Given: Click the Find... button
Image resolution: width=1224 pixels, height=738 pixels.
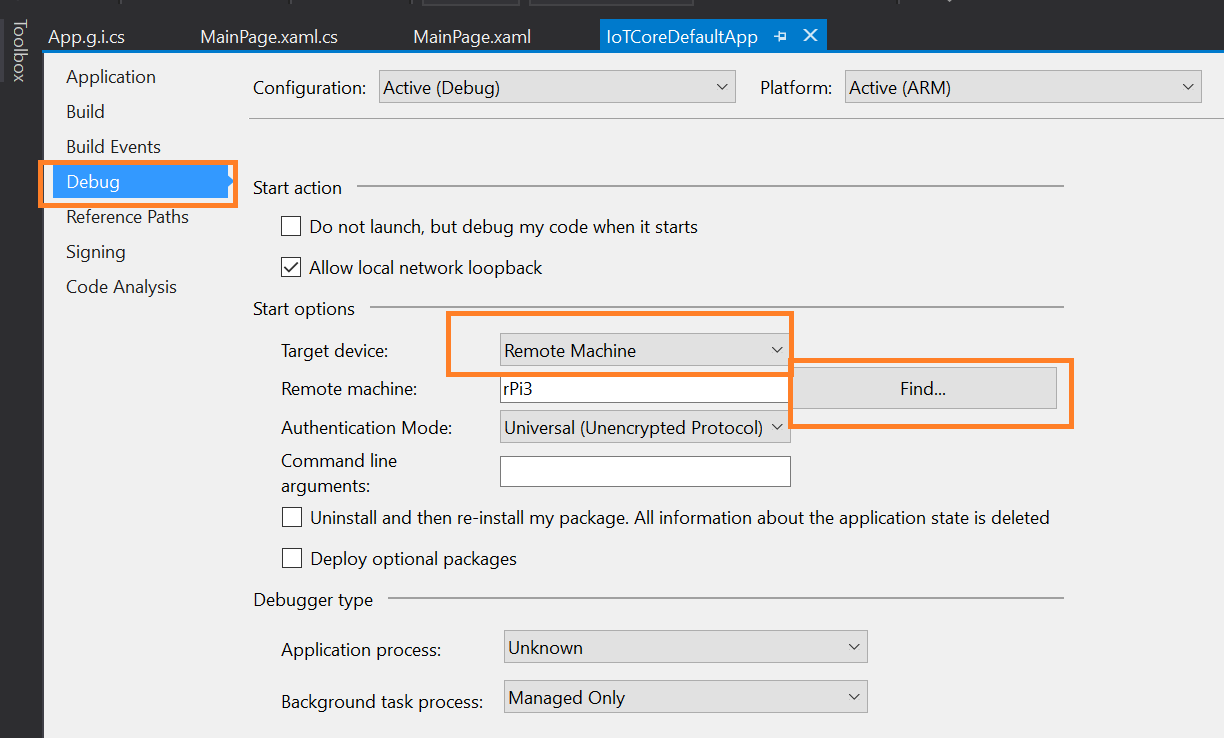Looking at the screenshot, I should point(923,389).
